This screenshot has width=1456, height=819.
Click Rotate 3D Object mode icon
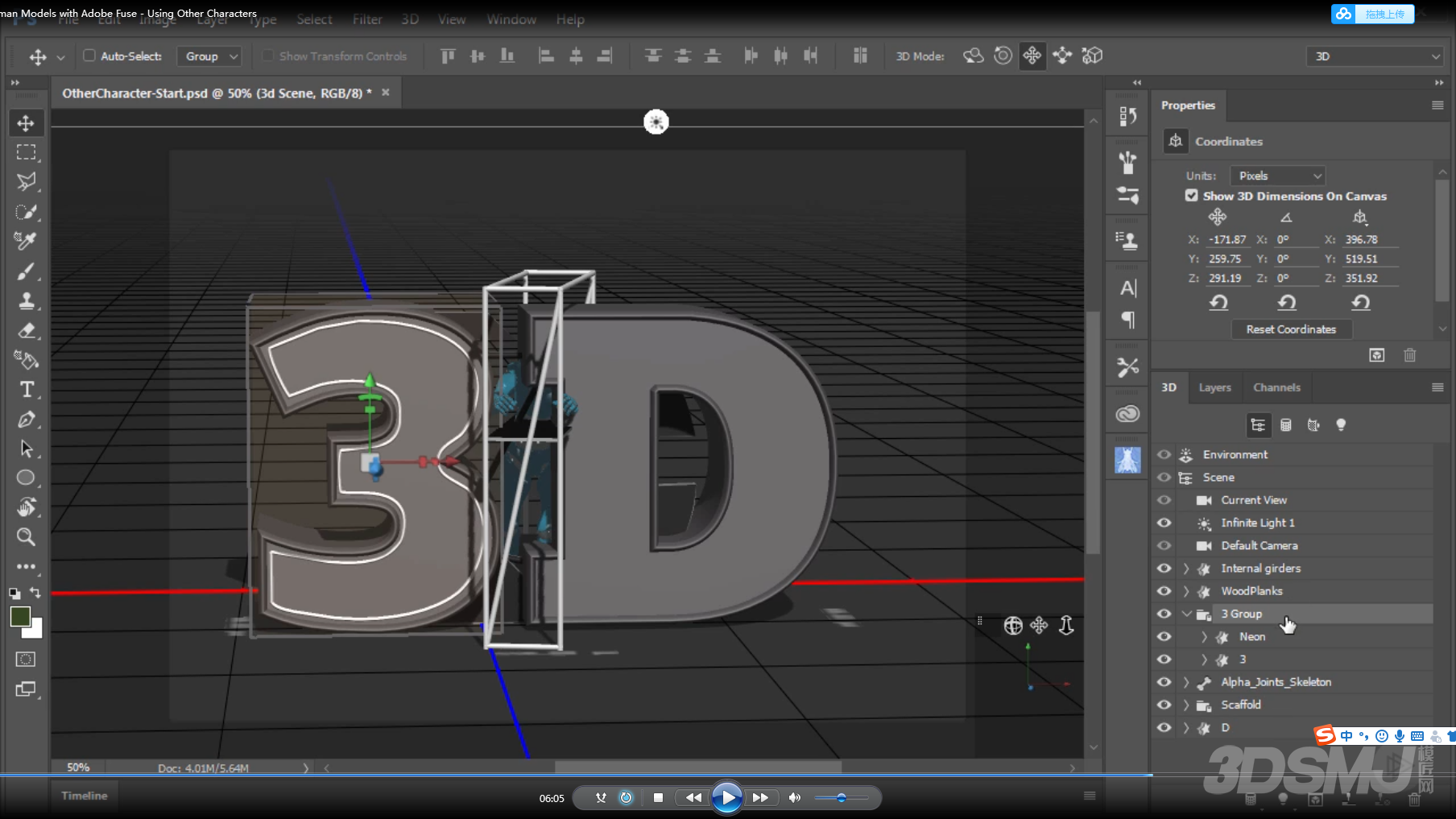tap(973, 56)
